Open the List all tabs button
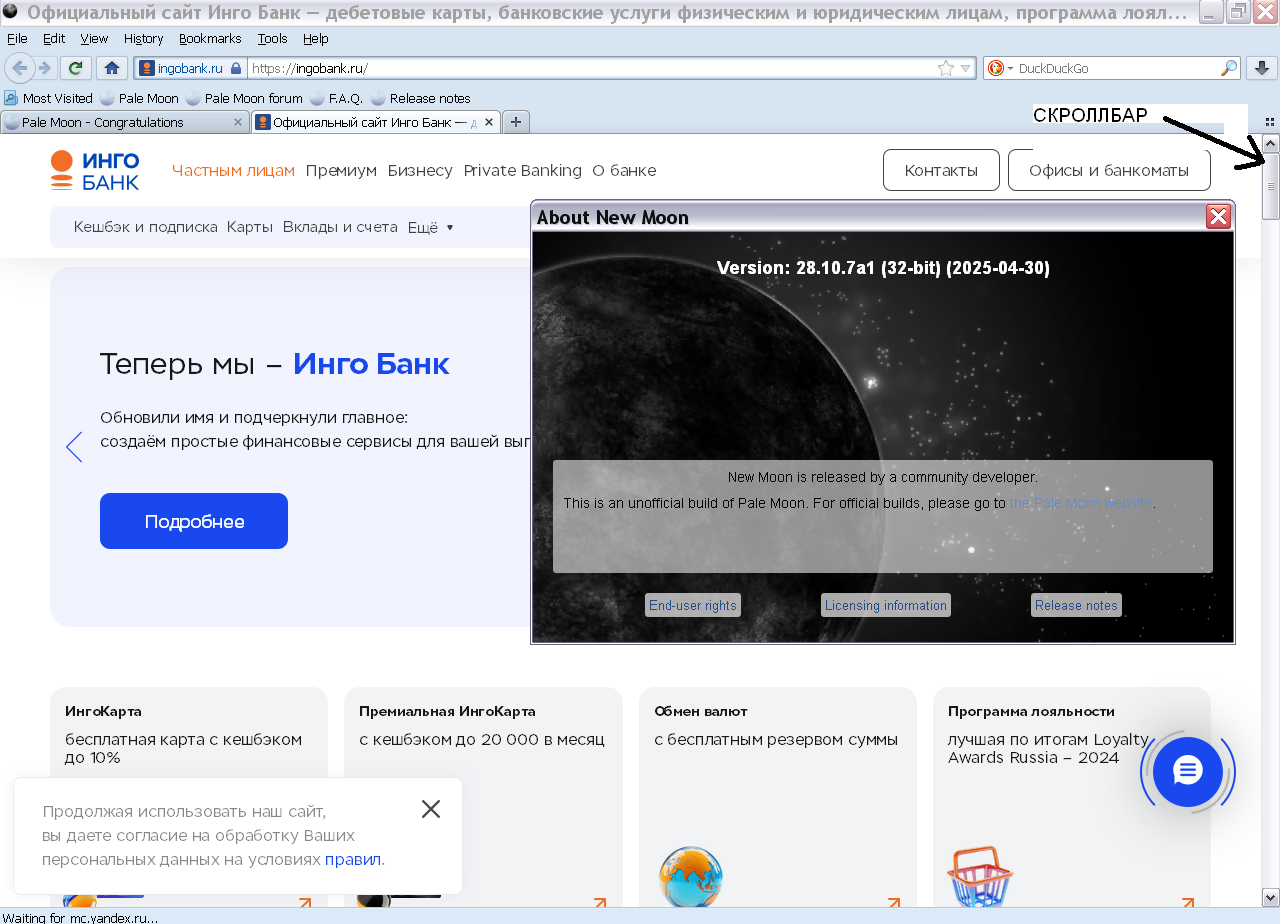Viewport: 1280px width, 924px height. (1270, 121)
